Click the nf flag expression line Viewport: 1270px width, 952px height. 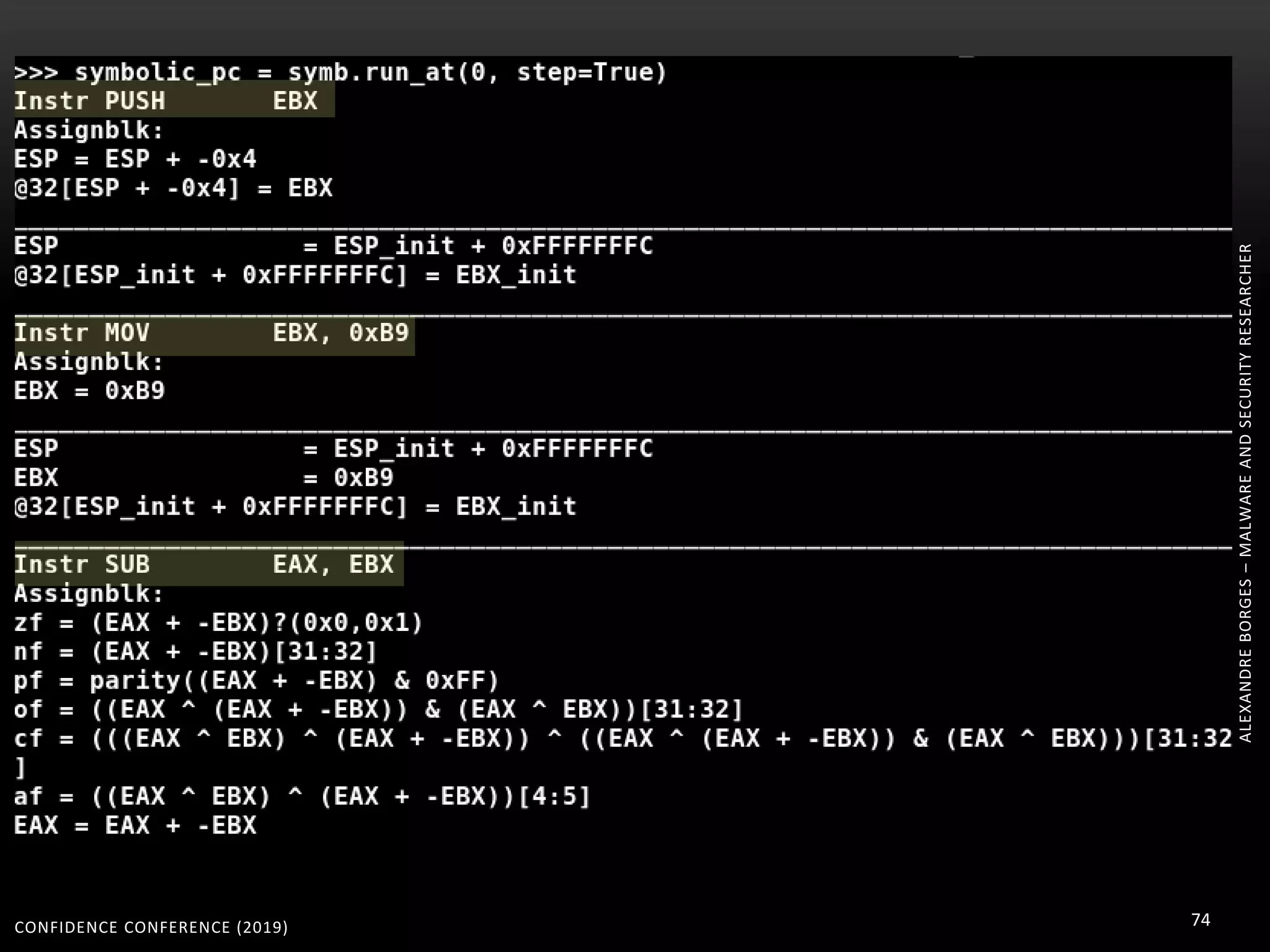coord(195,651)
